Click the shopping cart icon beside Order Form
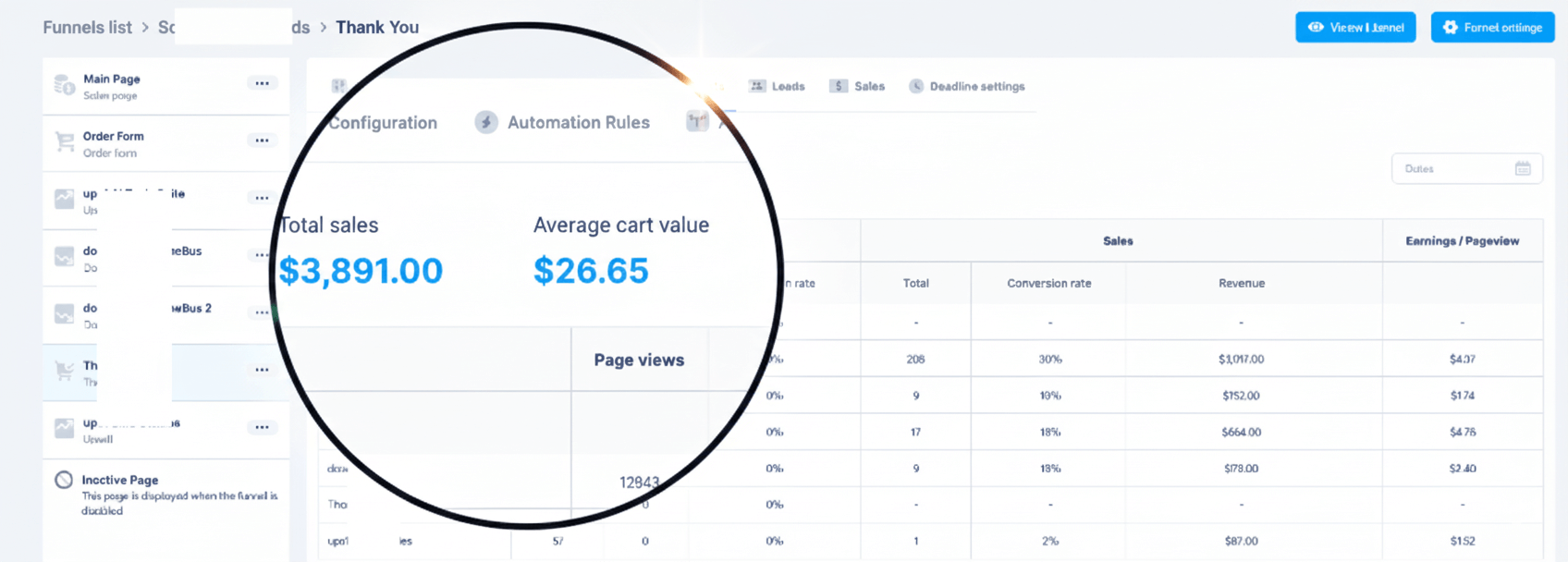This screenshot has height=562, width=1568. (64, 142)
